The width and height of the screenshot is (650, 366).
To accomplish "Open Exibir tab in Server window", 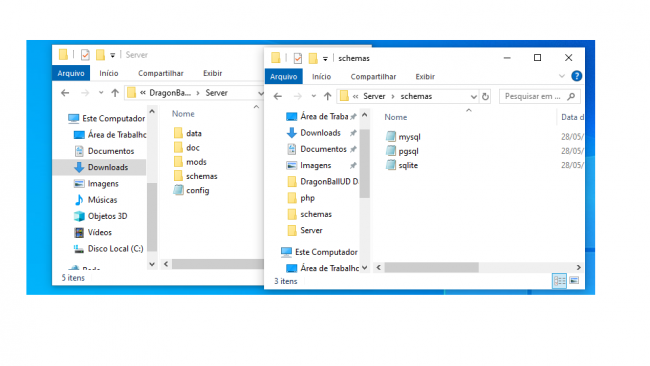I will point(212,73).
